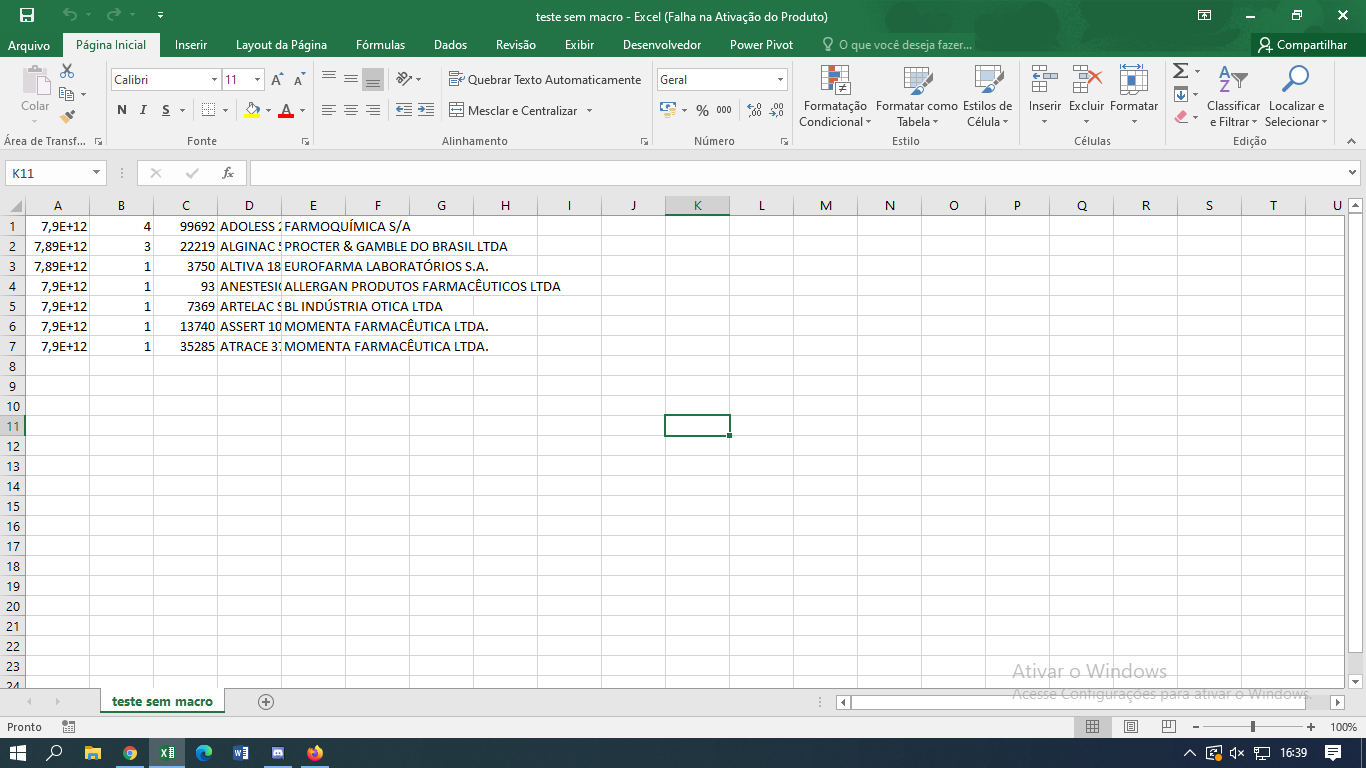
Task: Toggle Quebrar Texto Automaticamente
Action: (545, 79)
